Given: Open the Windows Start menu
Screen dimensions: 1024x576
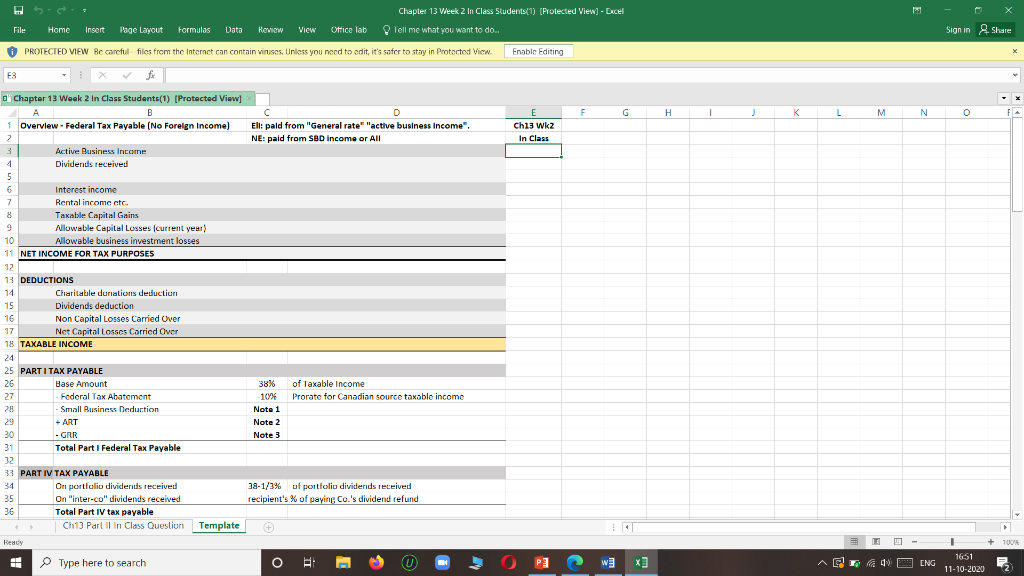Looking at the screenshot, I should 16,562.
